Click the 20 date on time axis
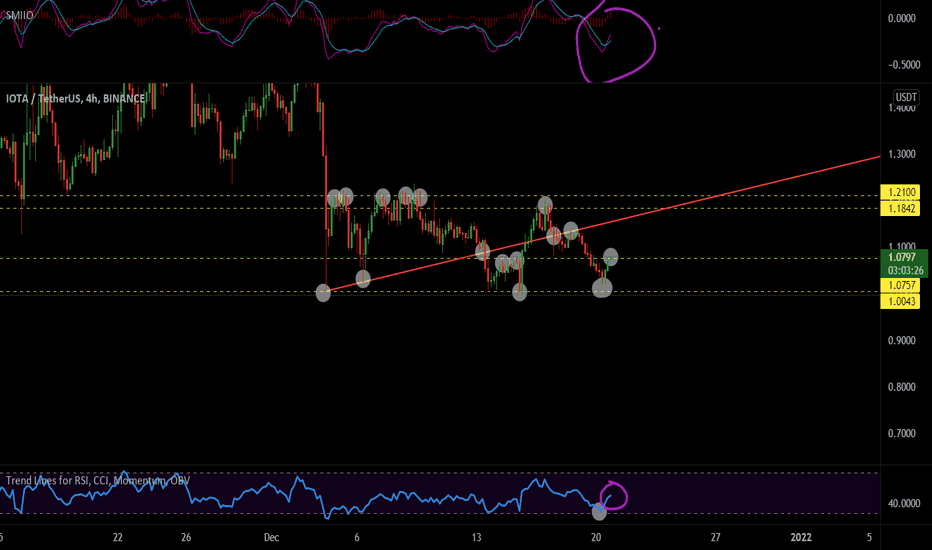Image resolution: width=932 pixels, height=550 pixels. [596, 538]
